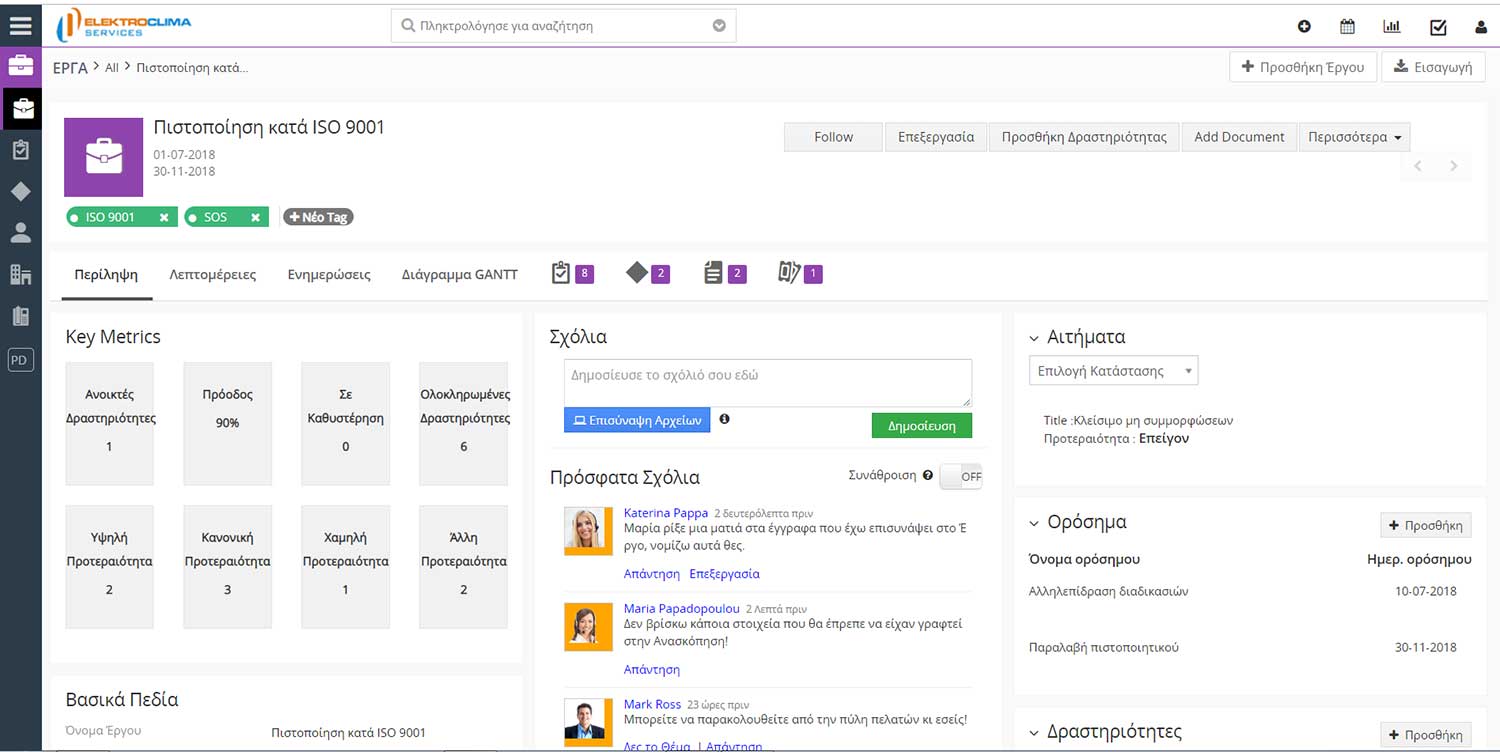Open the milestones diamond sidebar icon

click(20, 191)
